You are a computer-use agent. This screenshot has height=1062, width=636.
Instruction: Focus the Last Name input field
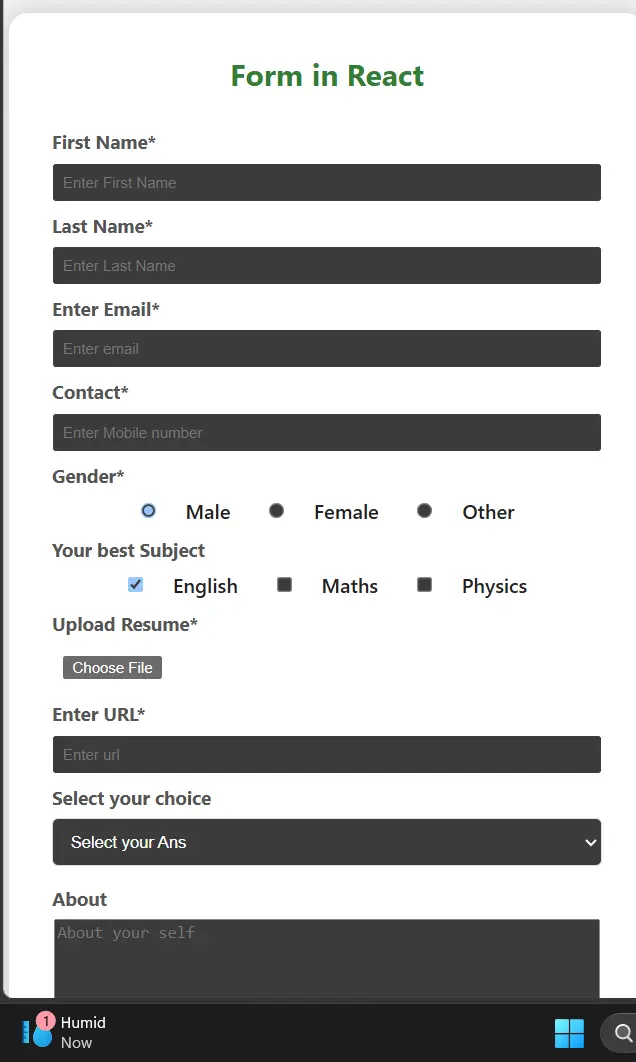click(326, 266)
